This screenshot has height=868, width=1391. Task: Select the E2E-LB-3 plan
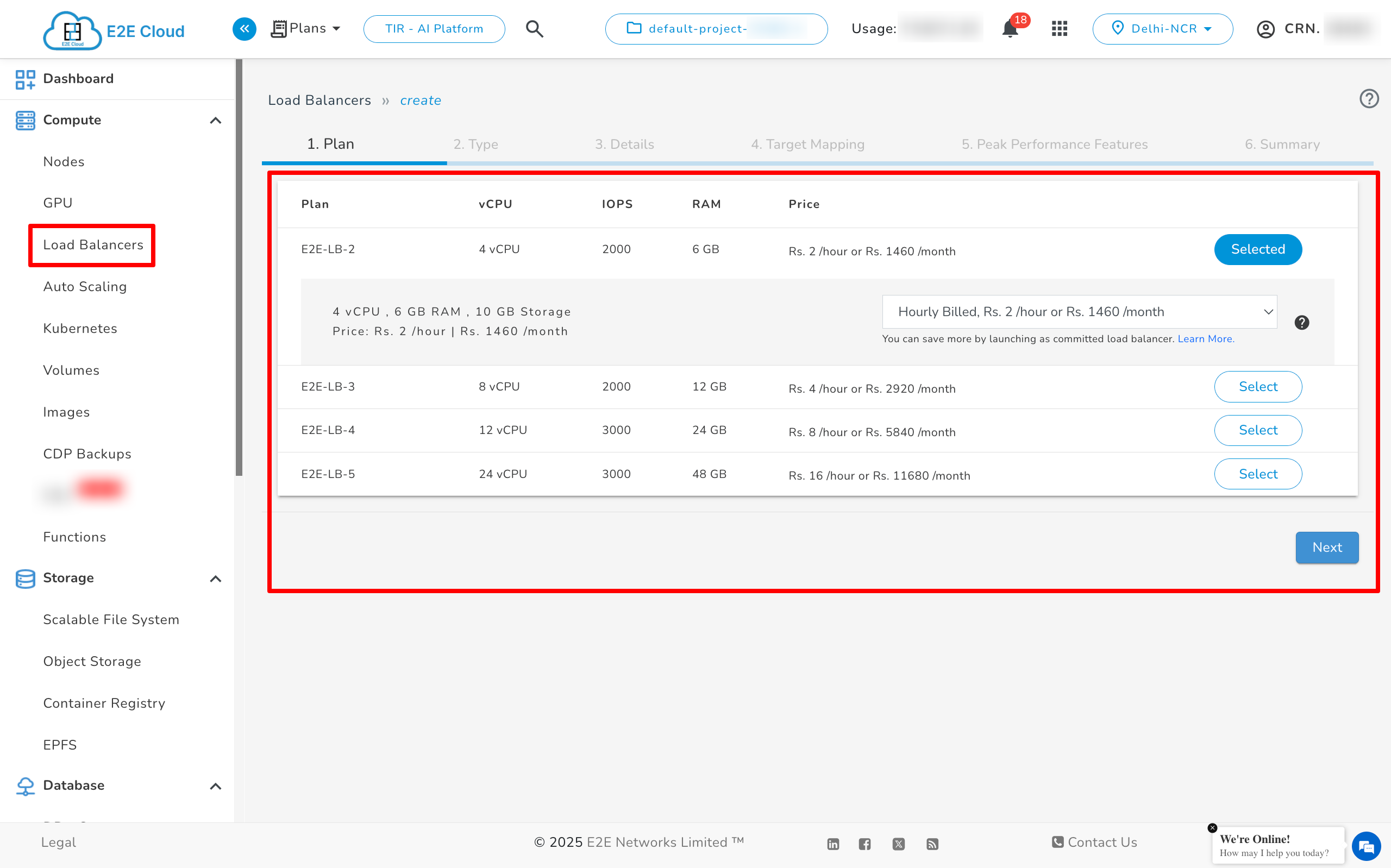pos(1257,386)
